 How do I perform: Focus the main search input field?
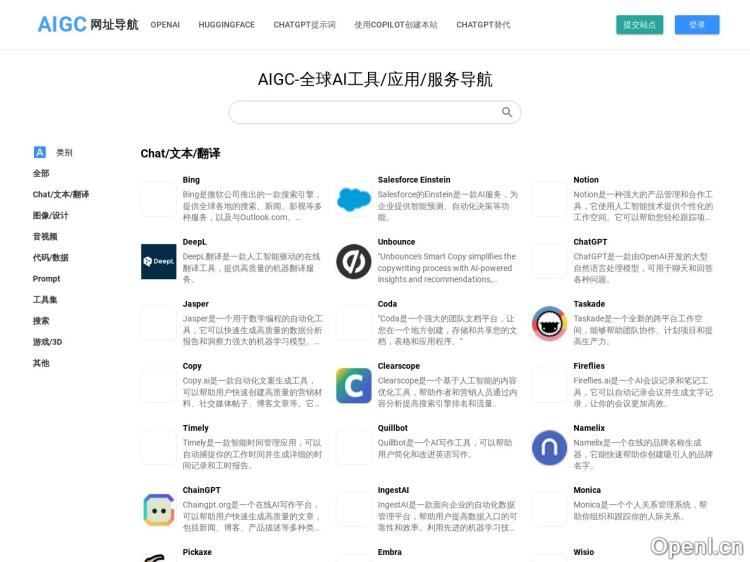[x=375, y=112]
